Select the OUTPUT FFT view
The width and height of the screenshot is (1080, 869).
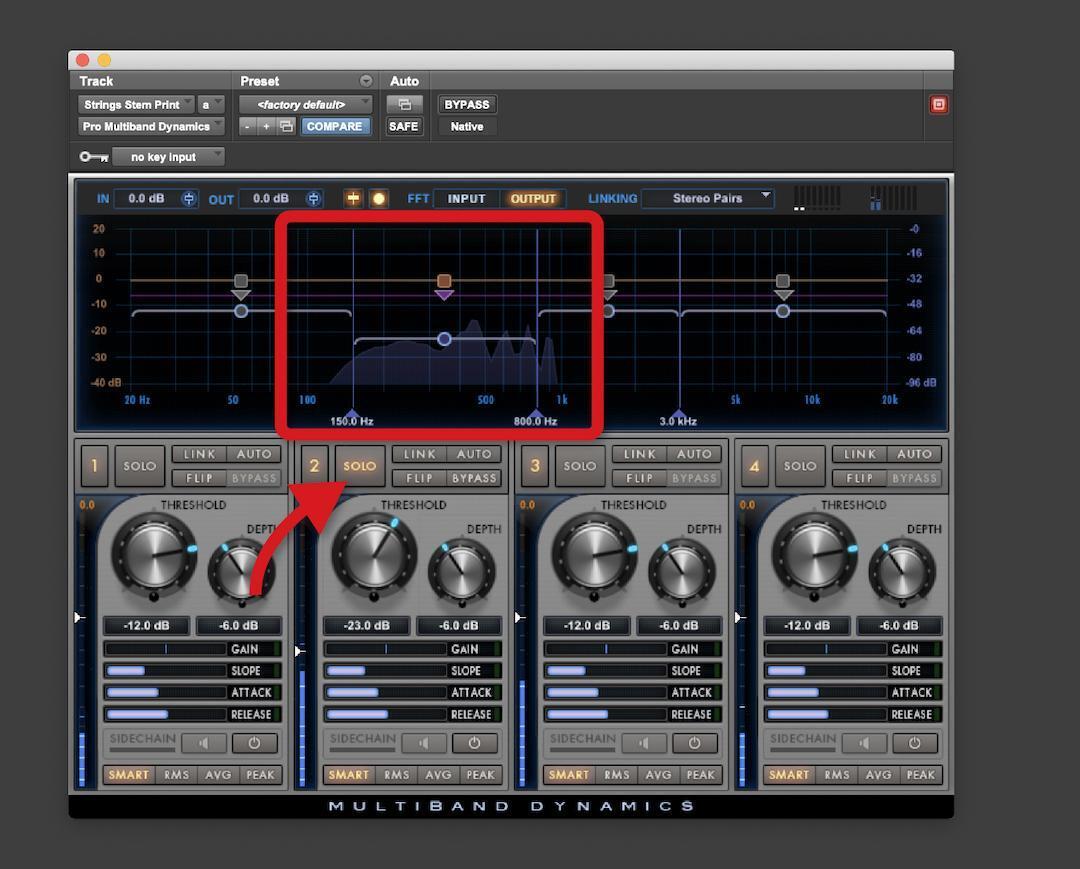click(x=534, y=198)
